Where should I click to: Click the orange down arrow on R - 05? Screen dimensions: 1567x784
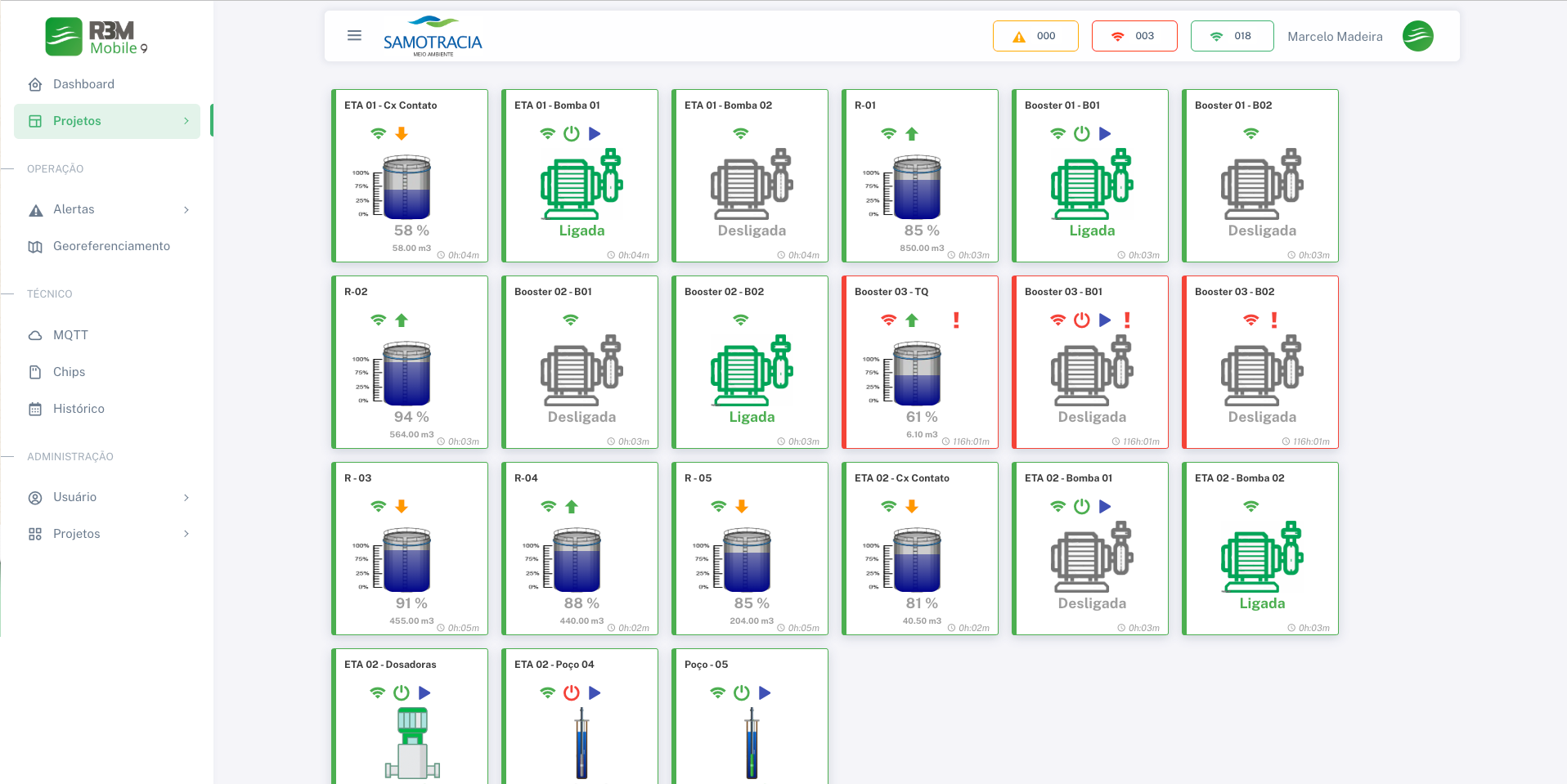742,507
